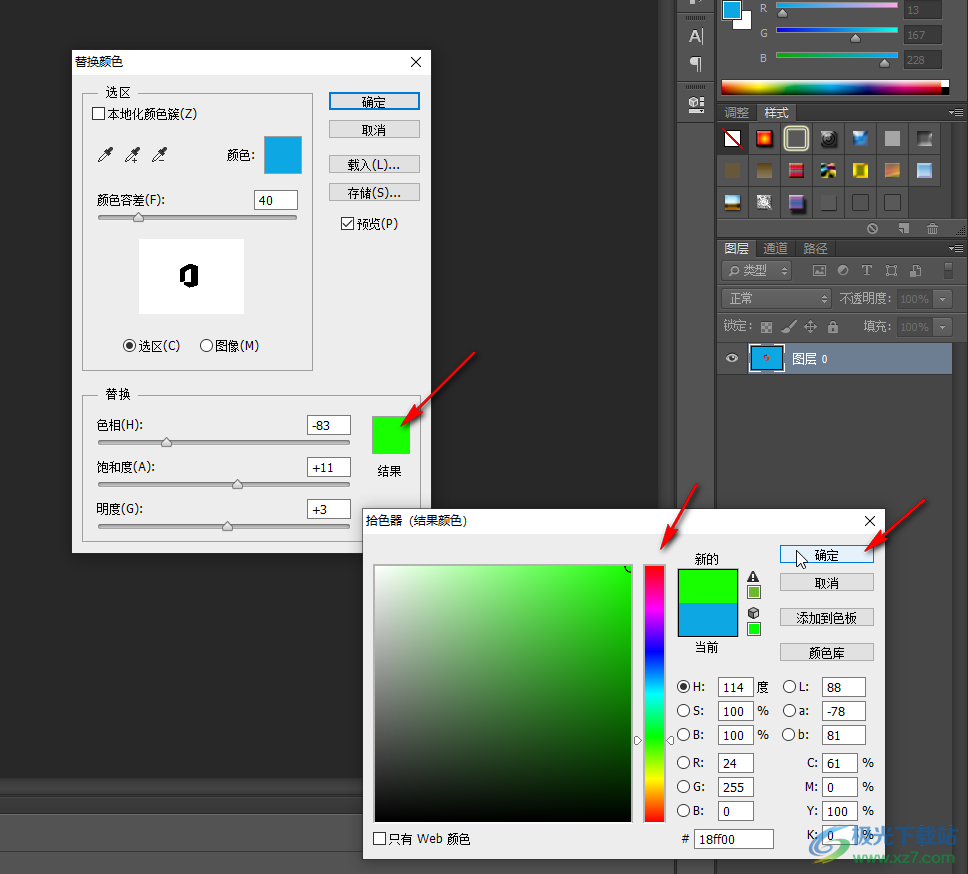This screenshot has width=968, height=874.
Task: Click the vertical hue spectrum bar
Action: coord(654,693)
